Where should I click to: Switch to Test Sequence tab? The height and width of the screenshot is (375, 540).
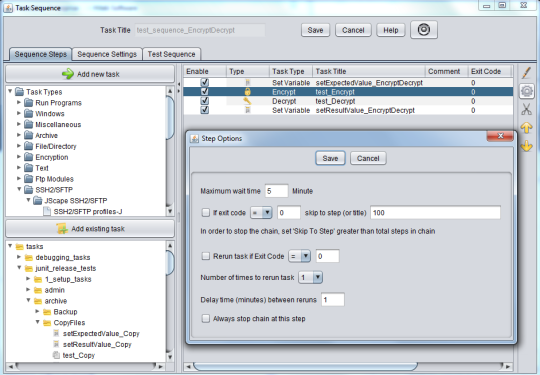click(172, 54)
